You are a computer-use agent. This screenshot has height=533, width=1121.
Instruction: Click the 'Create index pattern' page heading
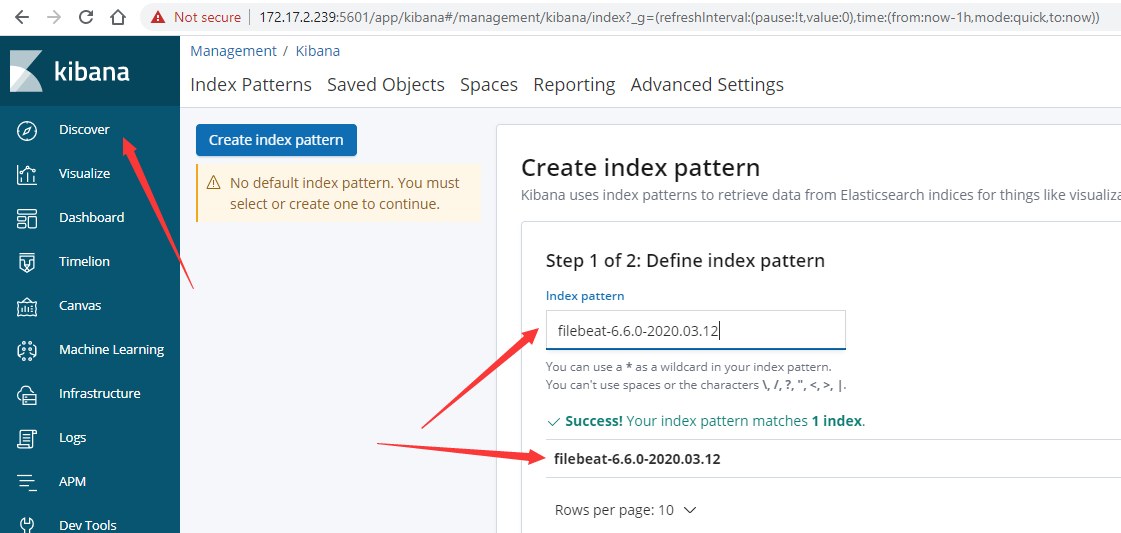(641, 168)
